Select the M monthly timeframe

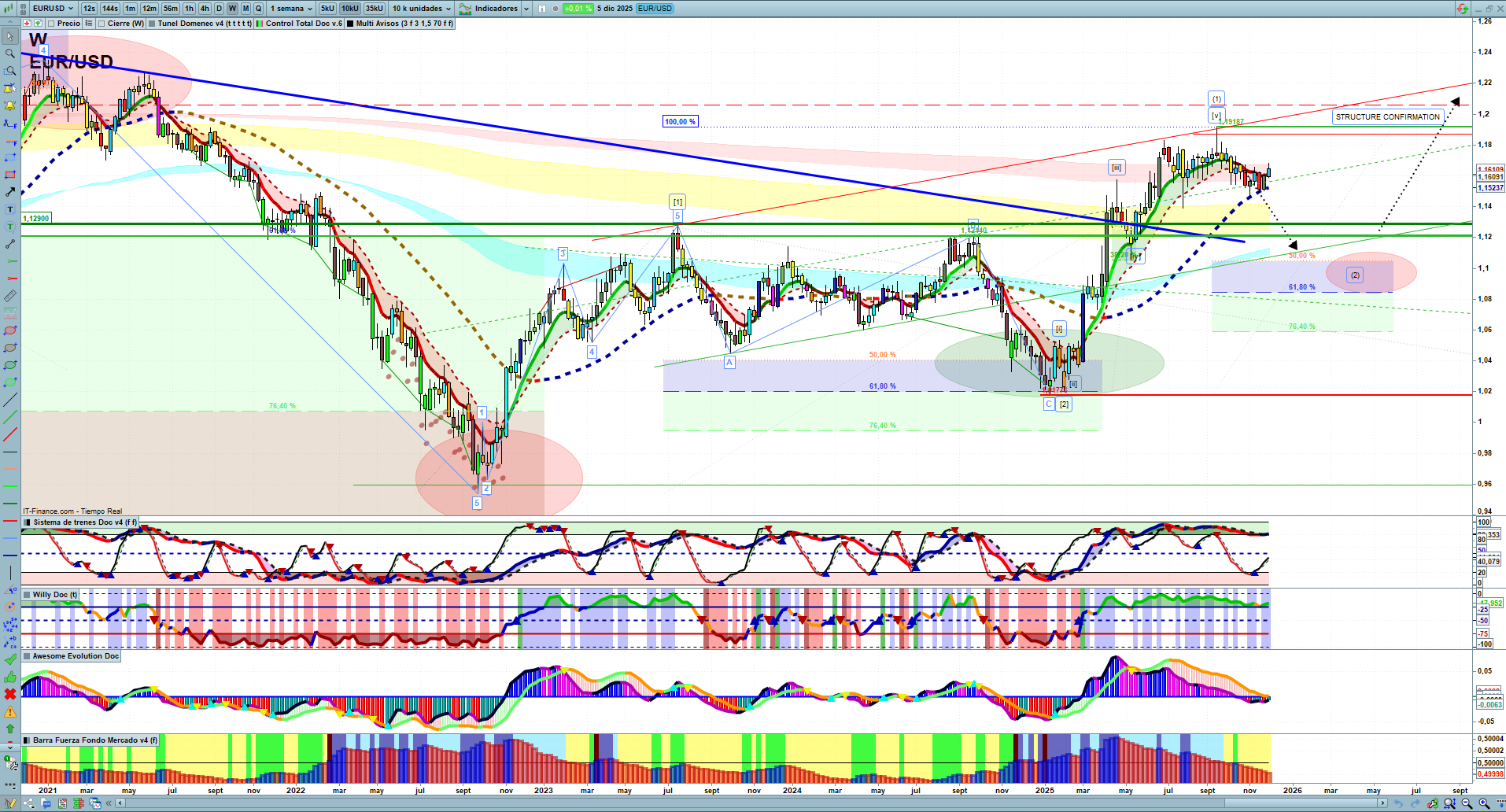(x=245, y=9)
